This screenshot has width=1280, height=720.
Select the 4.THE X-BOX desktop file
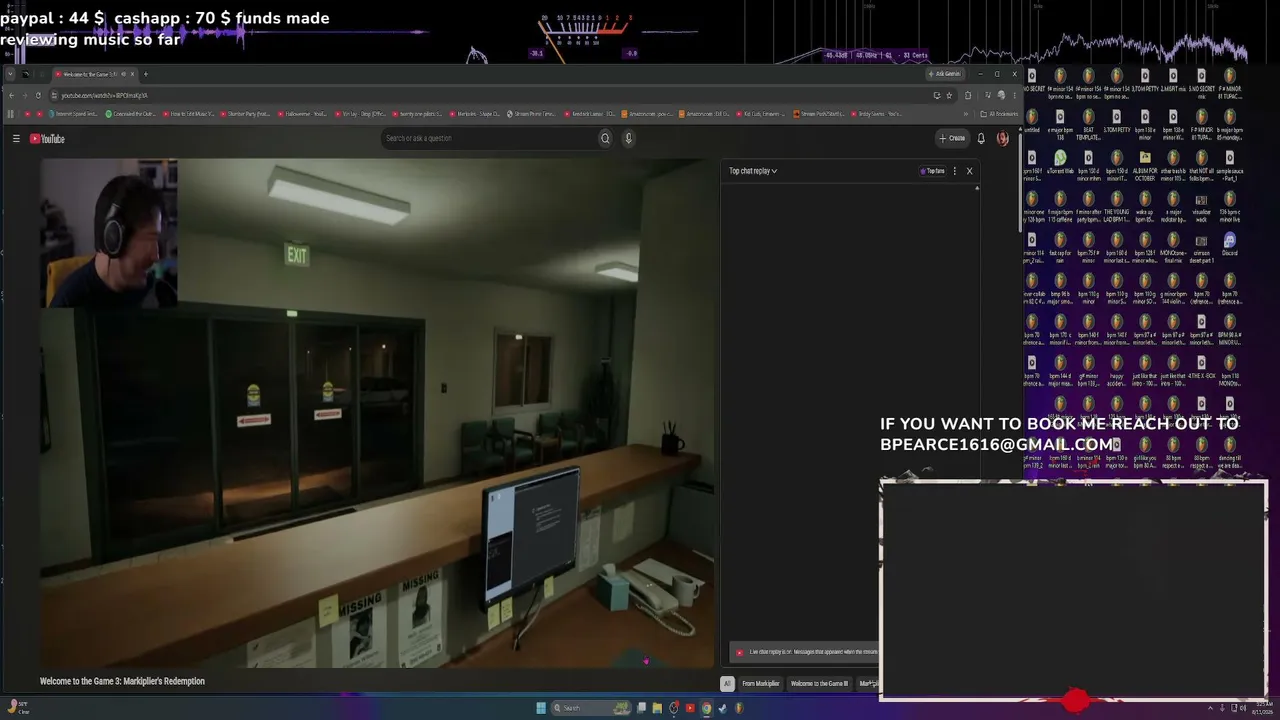click(1201, 368)
